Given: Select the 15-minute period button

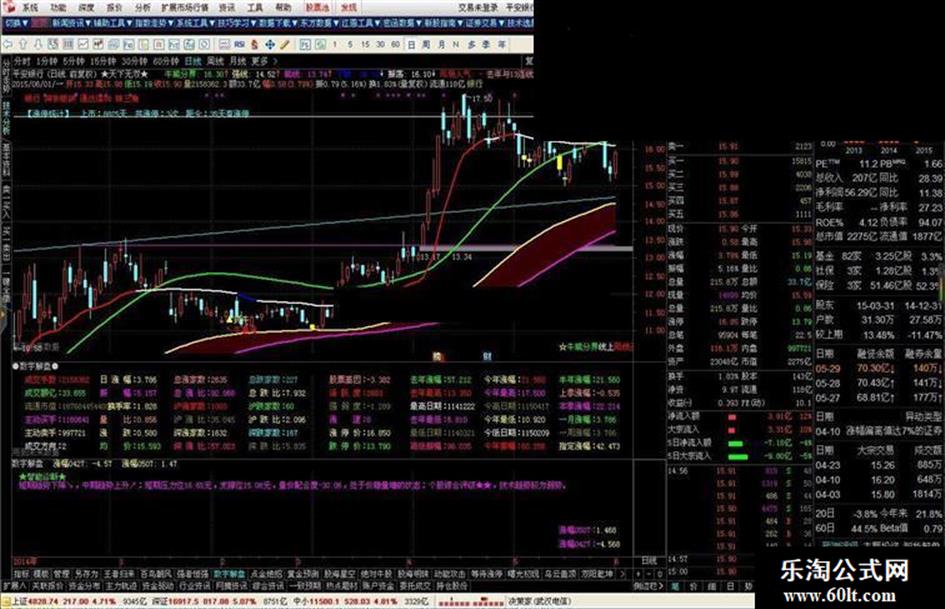Looking at the screenshot, I should tap(365, 45).
